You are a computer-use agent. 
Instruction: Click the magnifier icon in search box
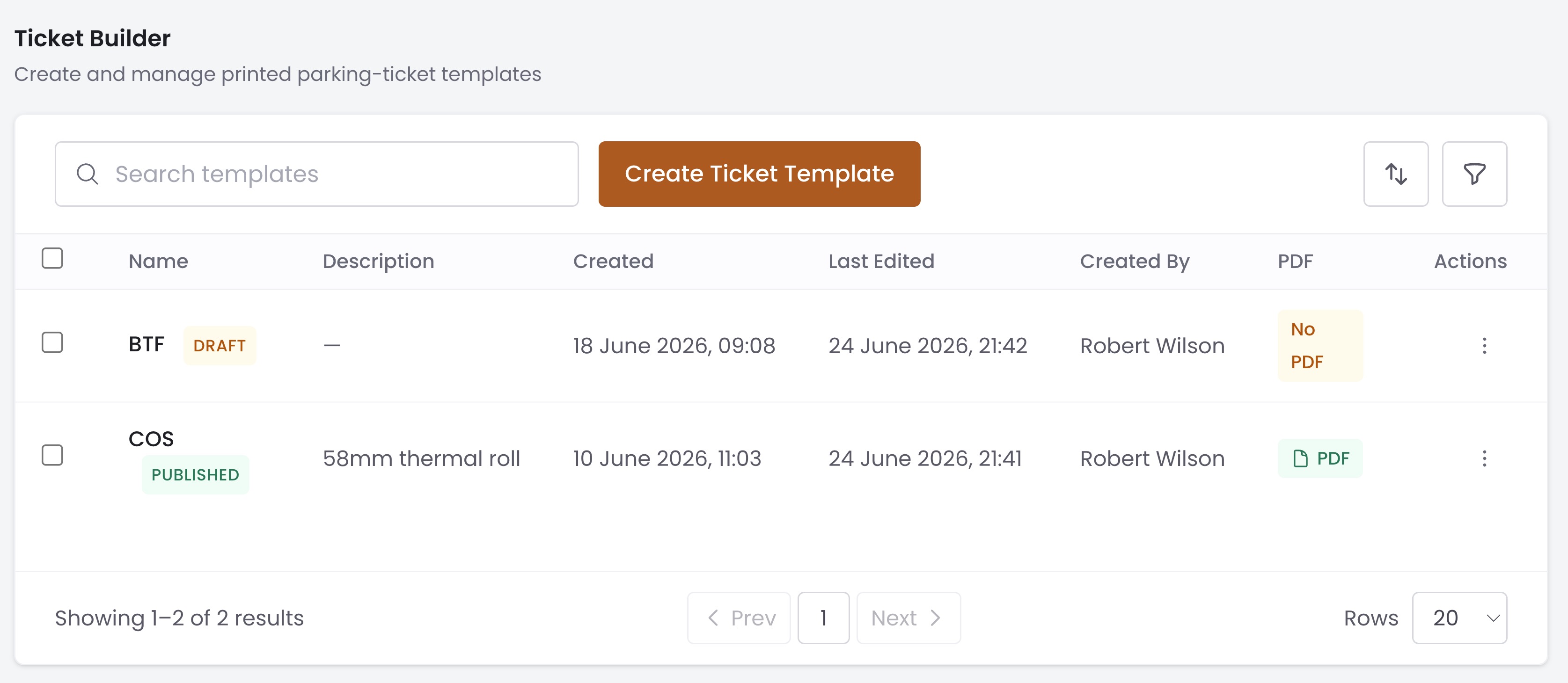click(87, 174)
